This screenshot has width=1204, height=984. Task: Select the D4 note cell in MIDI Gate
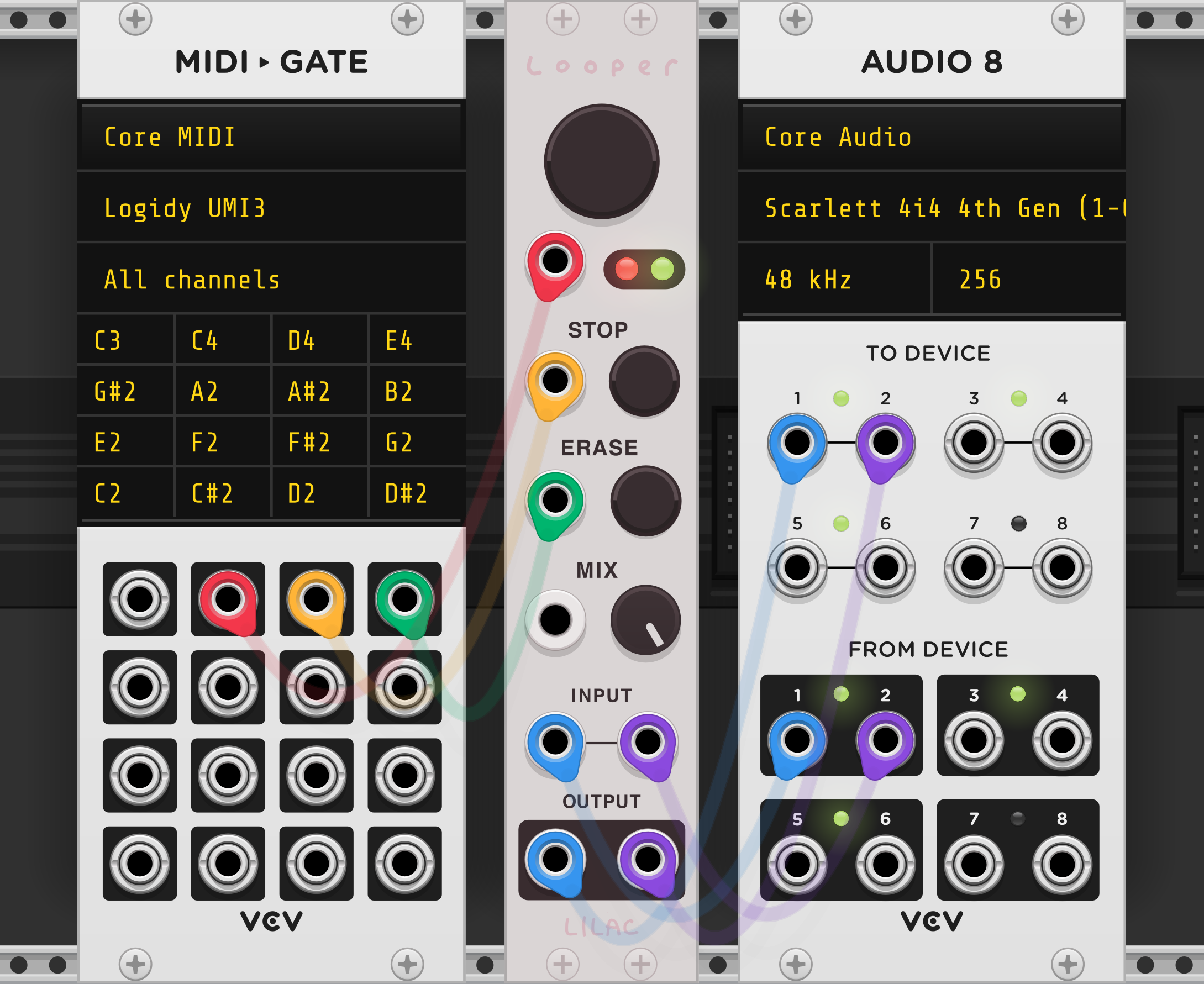tap(320, 340)
